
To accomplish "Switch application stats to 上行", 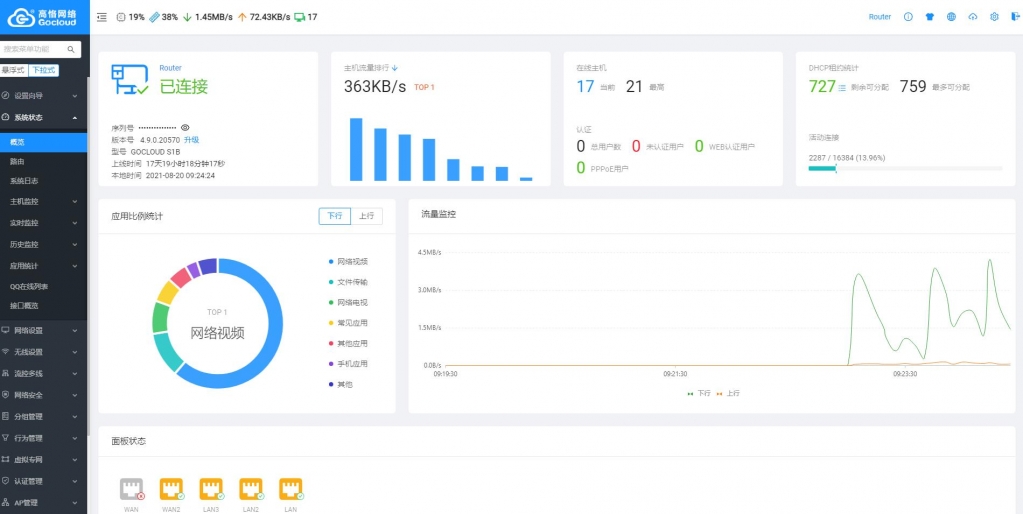I will [366, 215].
